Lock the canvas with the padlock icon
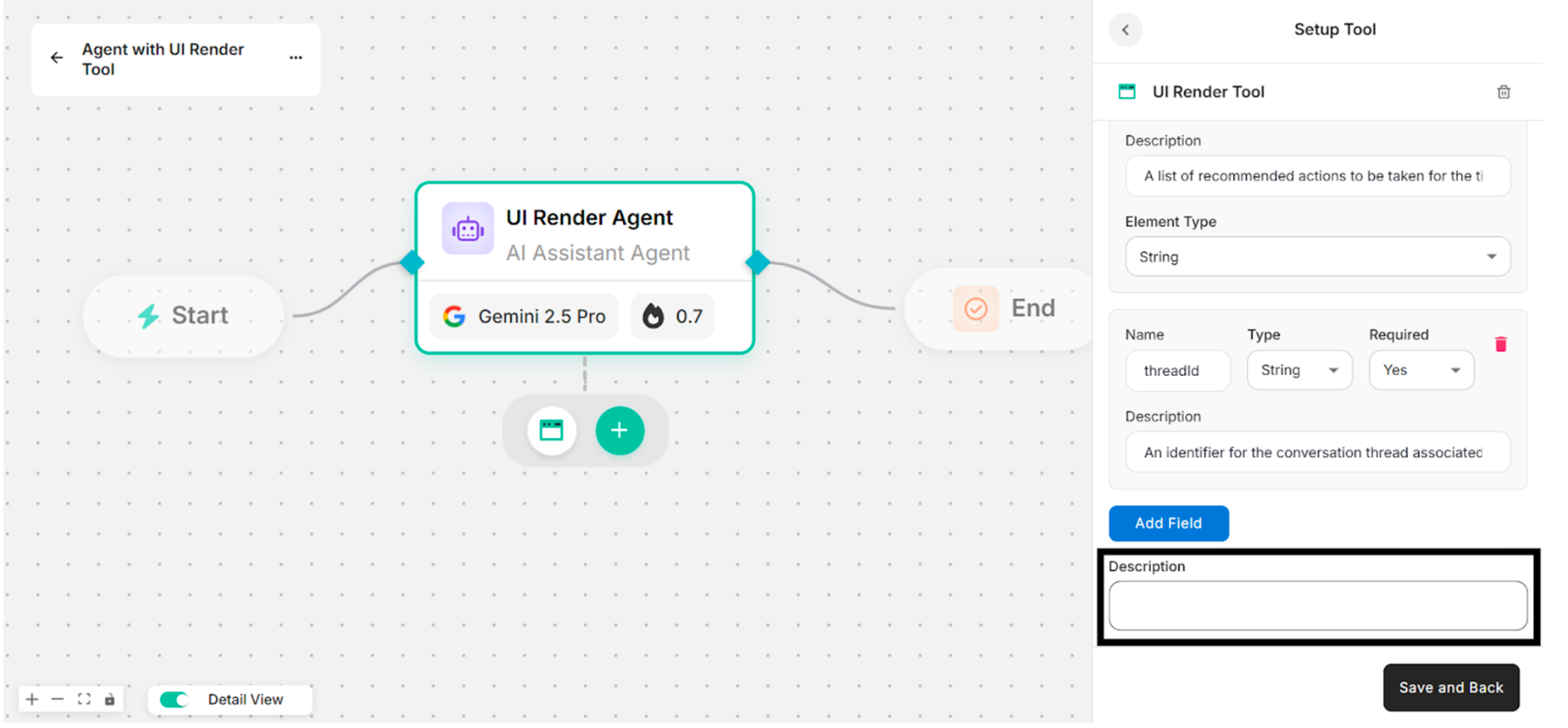The height and width of the screenshot is (728, 1568). [109, 700]
